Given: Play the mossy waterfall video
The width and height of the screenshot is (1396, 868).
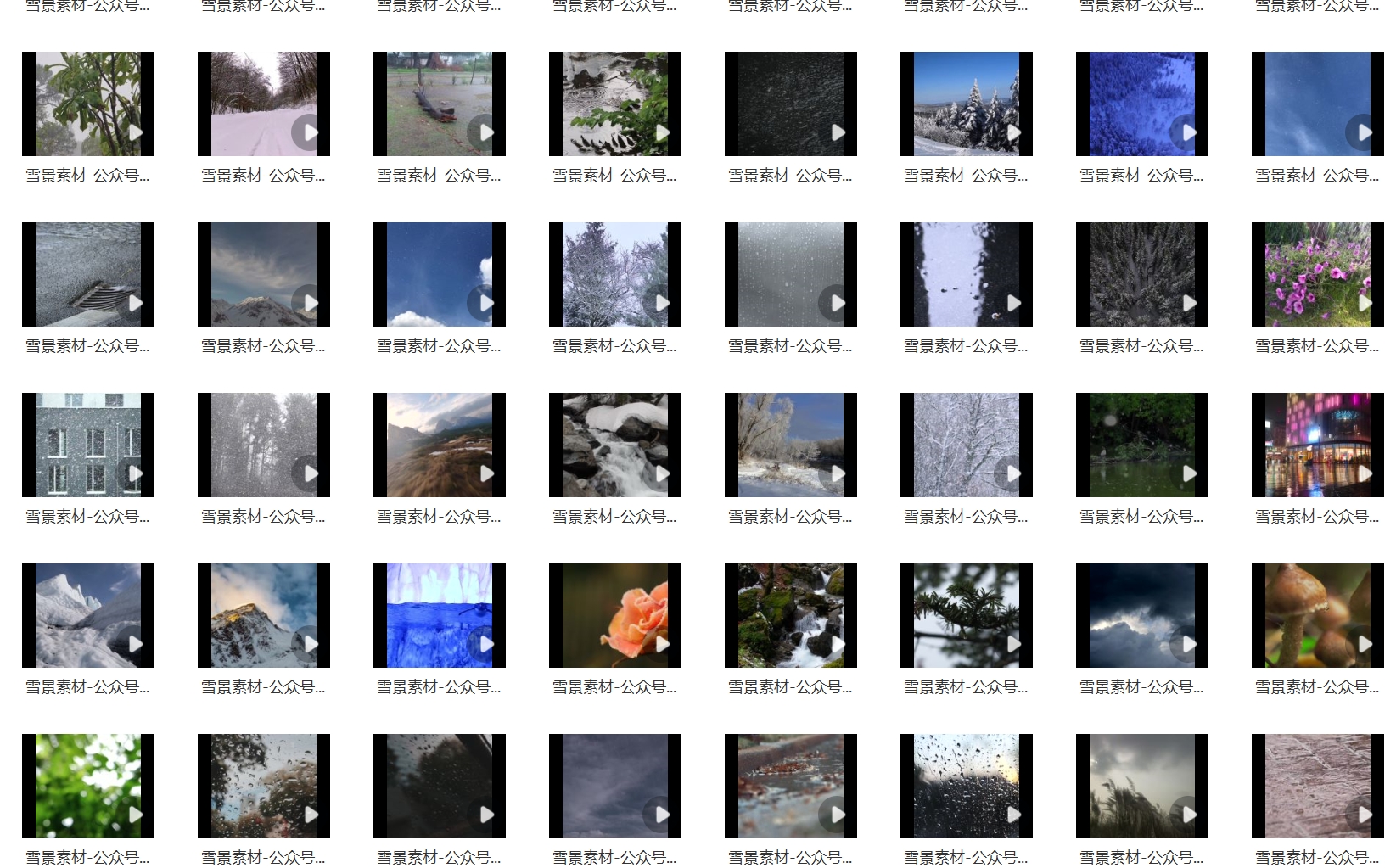Looking at the screenshot, I should click(x=838, y=644).
